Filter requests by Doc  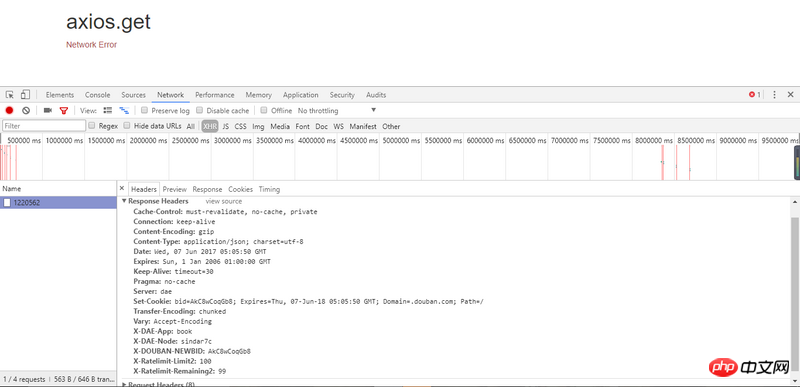point(321,126)
